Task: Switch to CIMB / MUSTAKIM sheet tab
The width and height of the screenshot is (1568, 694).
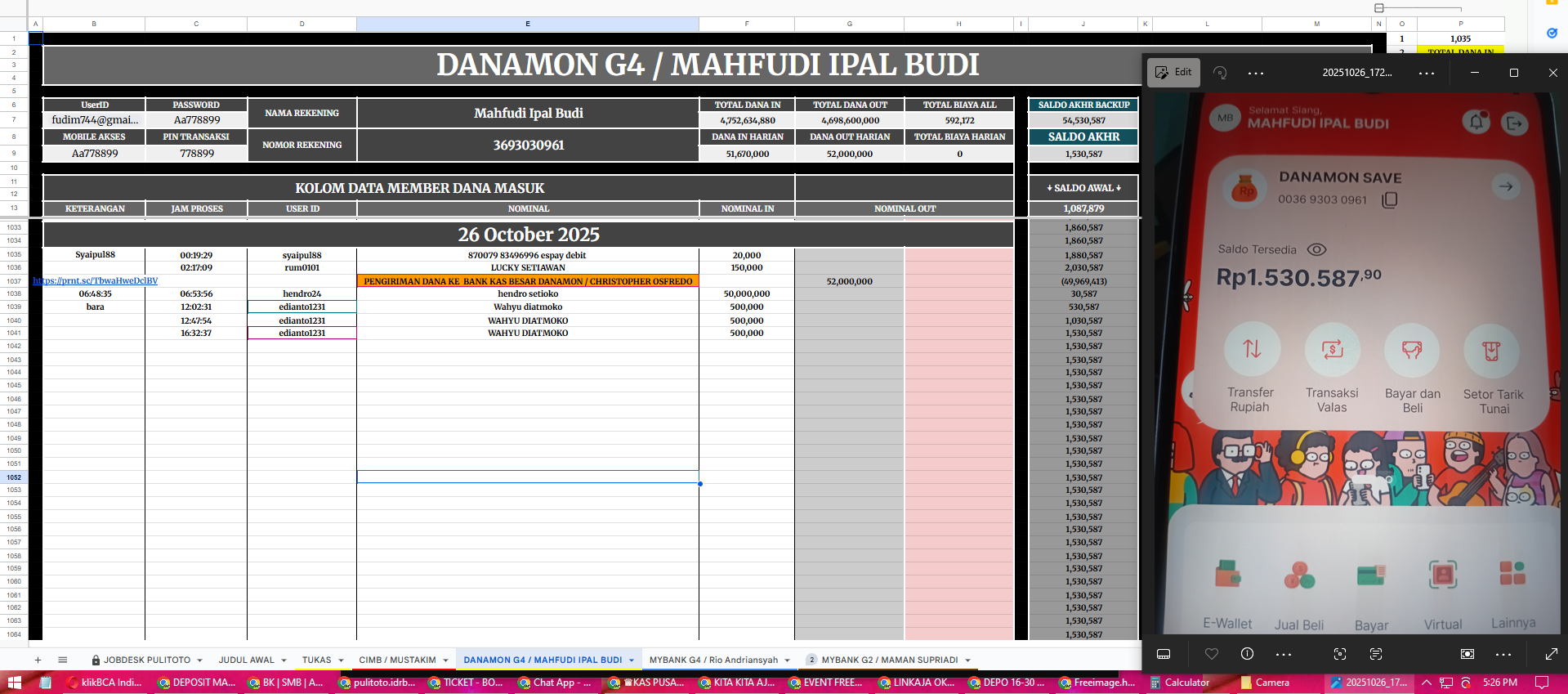Action: [x=397, y=660]
